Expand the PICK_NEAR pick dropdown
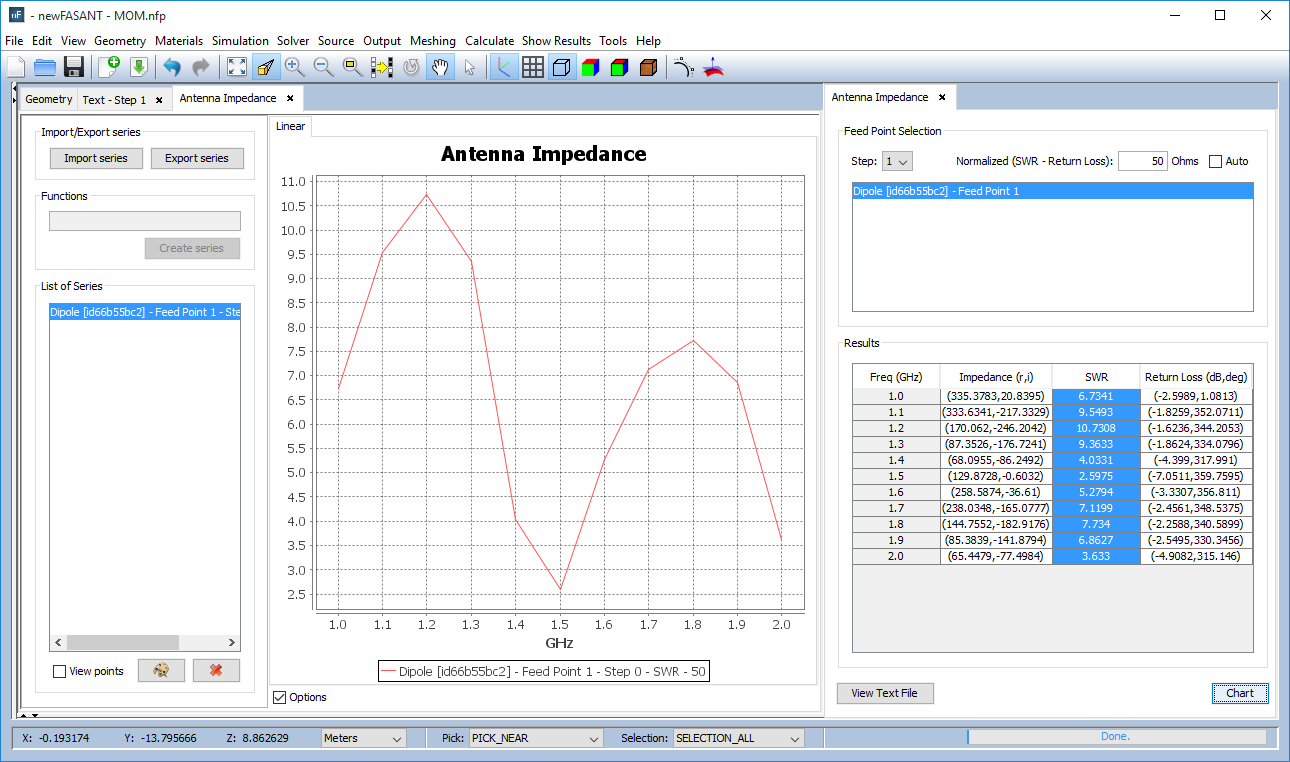The height and width of the screenshot is (762, 1290). tap(535, 738)
